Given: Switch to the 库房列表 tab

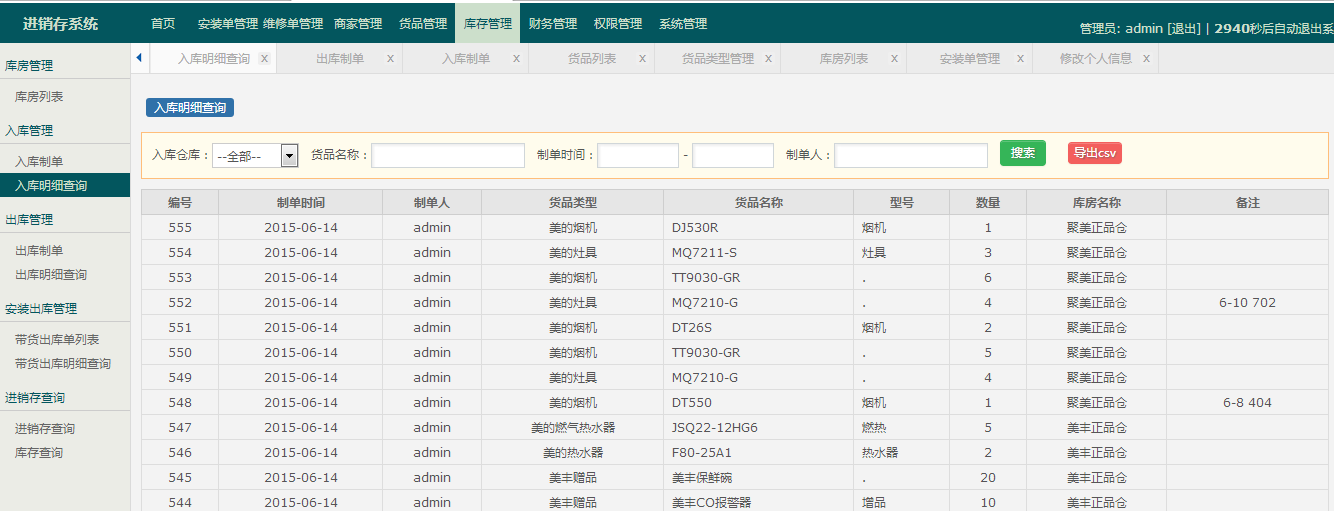Looking at the screenshot, I should pyautogui.click(x=844, y=59).
